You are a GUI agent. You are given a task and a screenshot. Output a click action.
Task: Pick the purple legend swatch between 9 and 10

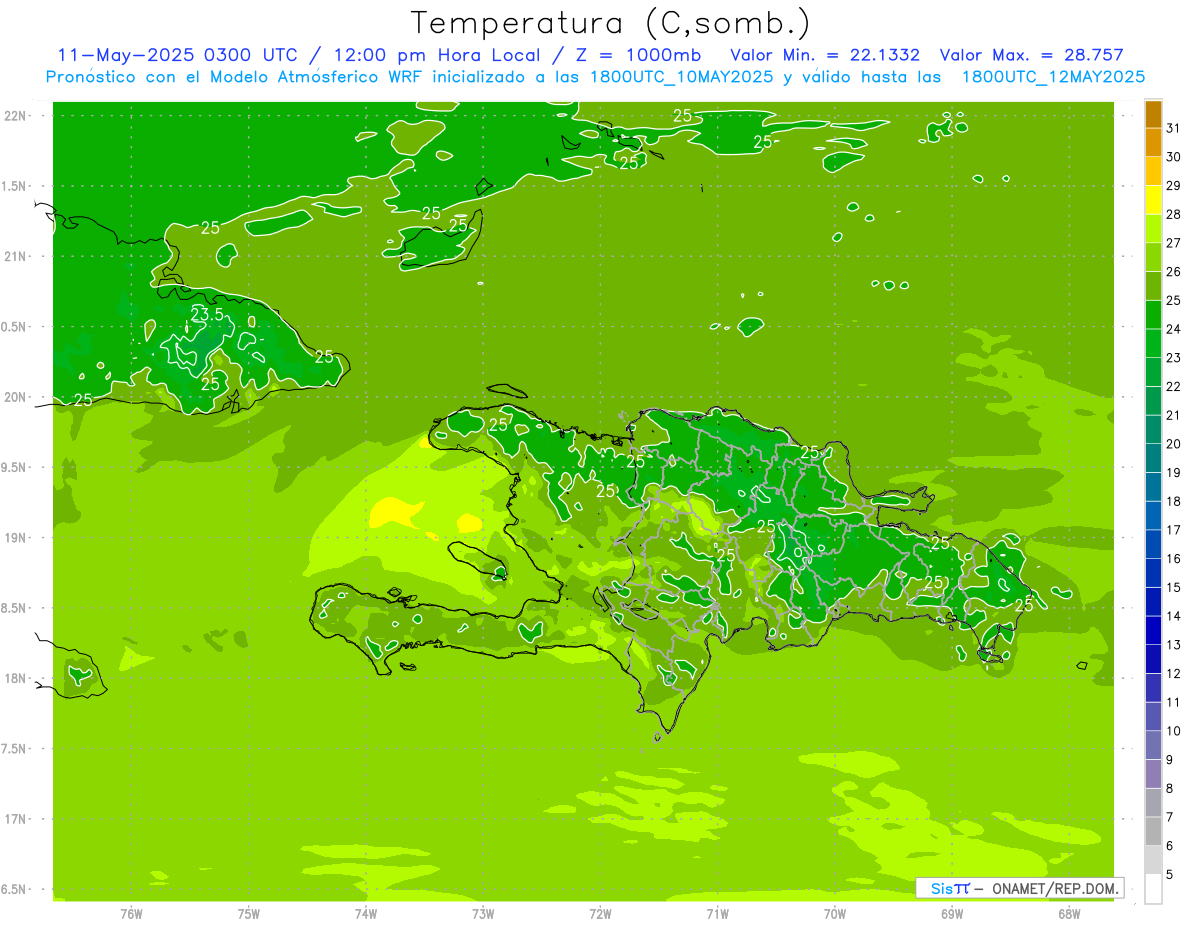coord(1153,746)
